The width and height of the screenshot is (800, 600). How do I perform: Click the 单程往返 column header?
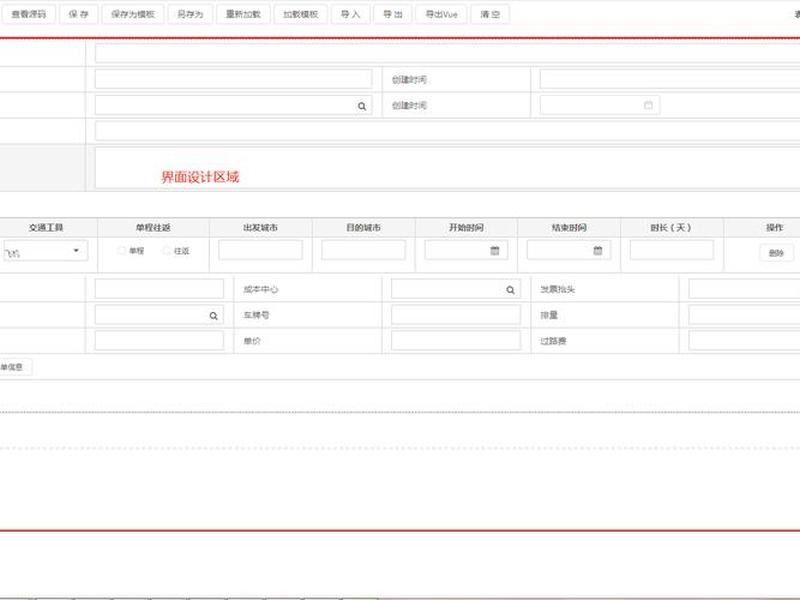[x=153, y=228]
